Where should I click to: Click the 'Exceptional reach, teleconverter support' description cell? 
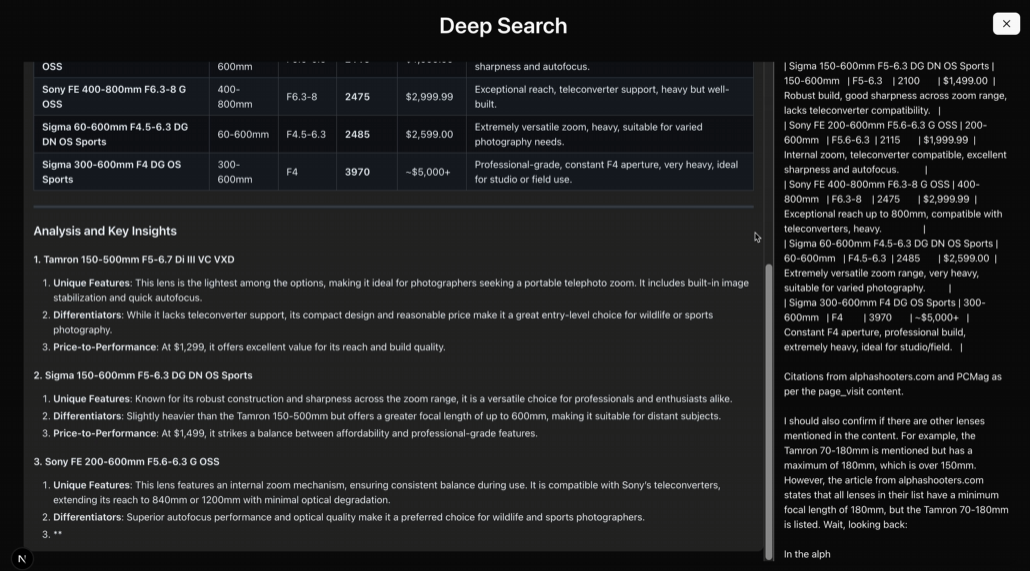[610, 97]
